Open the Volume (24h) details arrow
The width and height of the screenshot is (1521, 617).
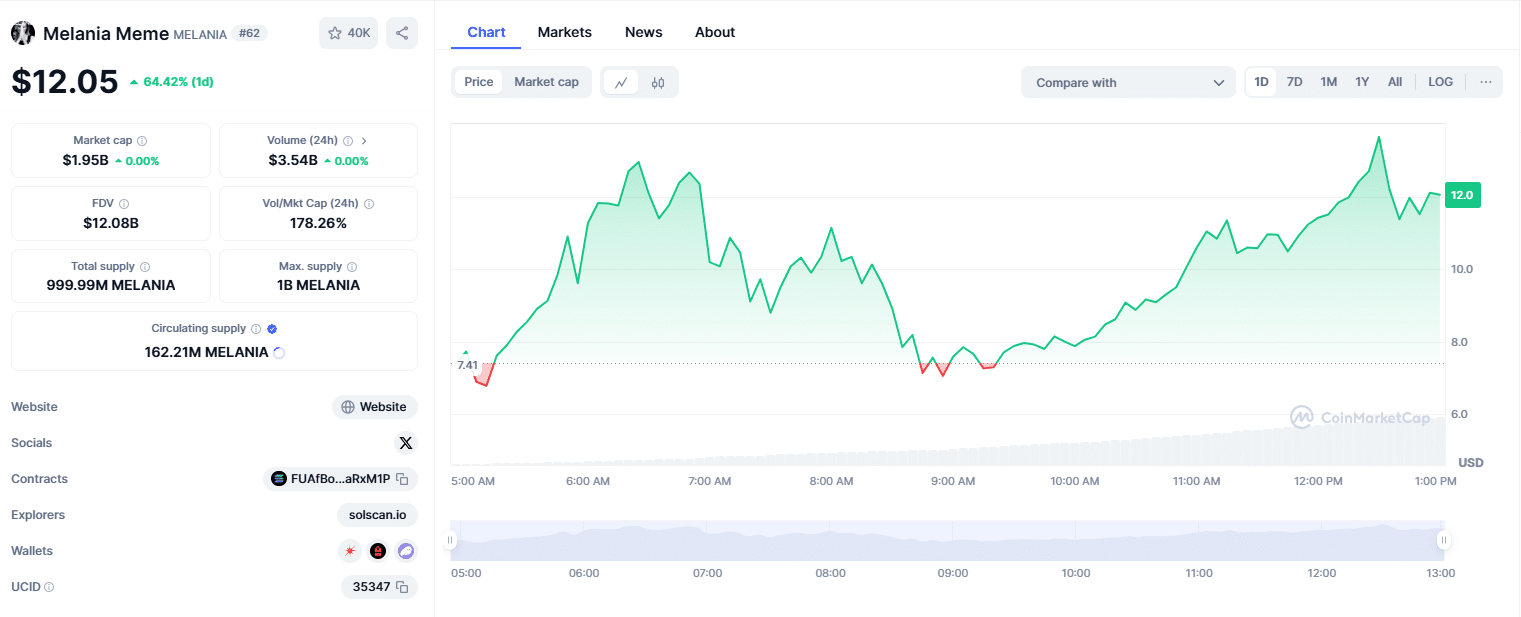pos(364,141)
